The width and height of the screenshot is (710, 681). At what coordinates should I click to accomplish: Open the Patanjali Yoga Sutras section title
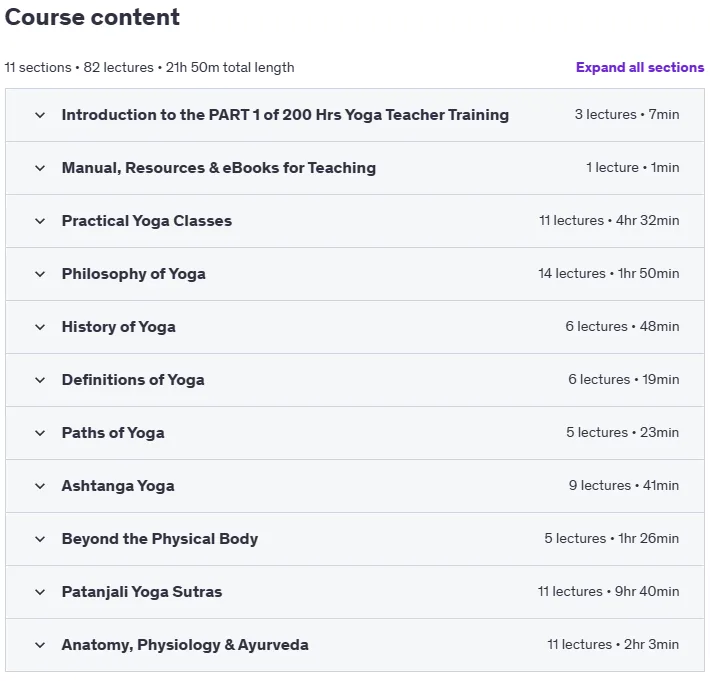142,592
